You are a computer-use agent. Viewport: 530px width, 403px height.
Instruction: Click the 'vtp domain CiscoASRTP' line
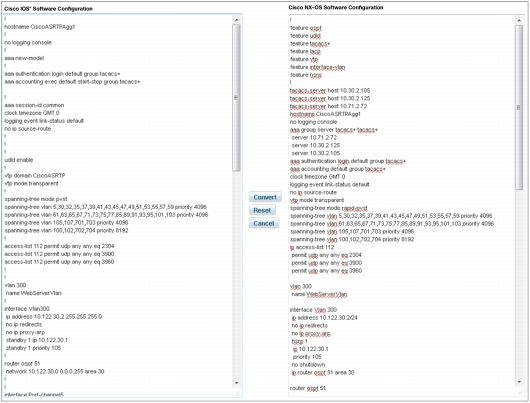click(35, 175)
